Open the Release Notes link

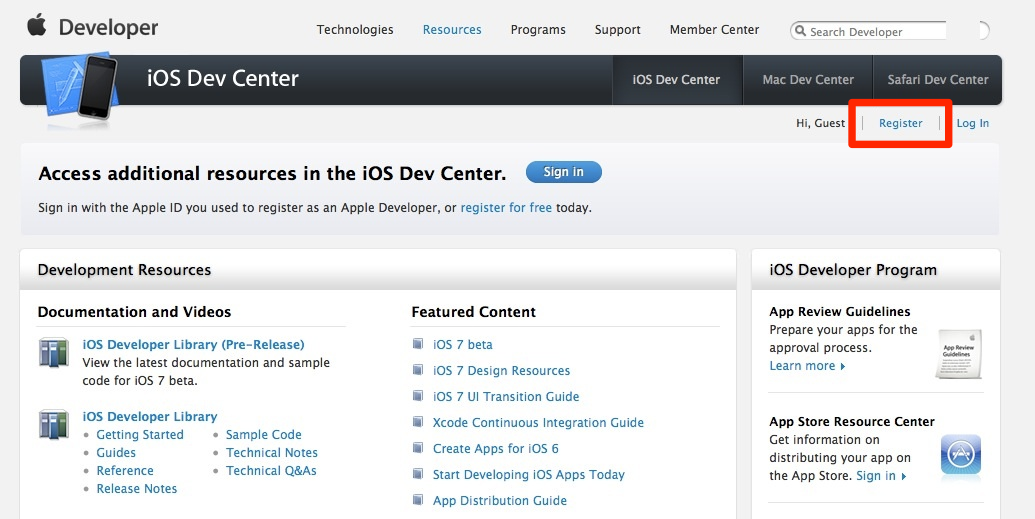click(x=137, y=489)
